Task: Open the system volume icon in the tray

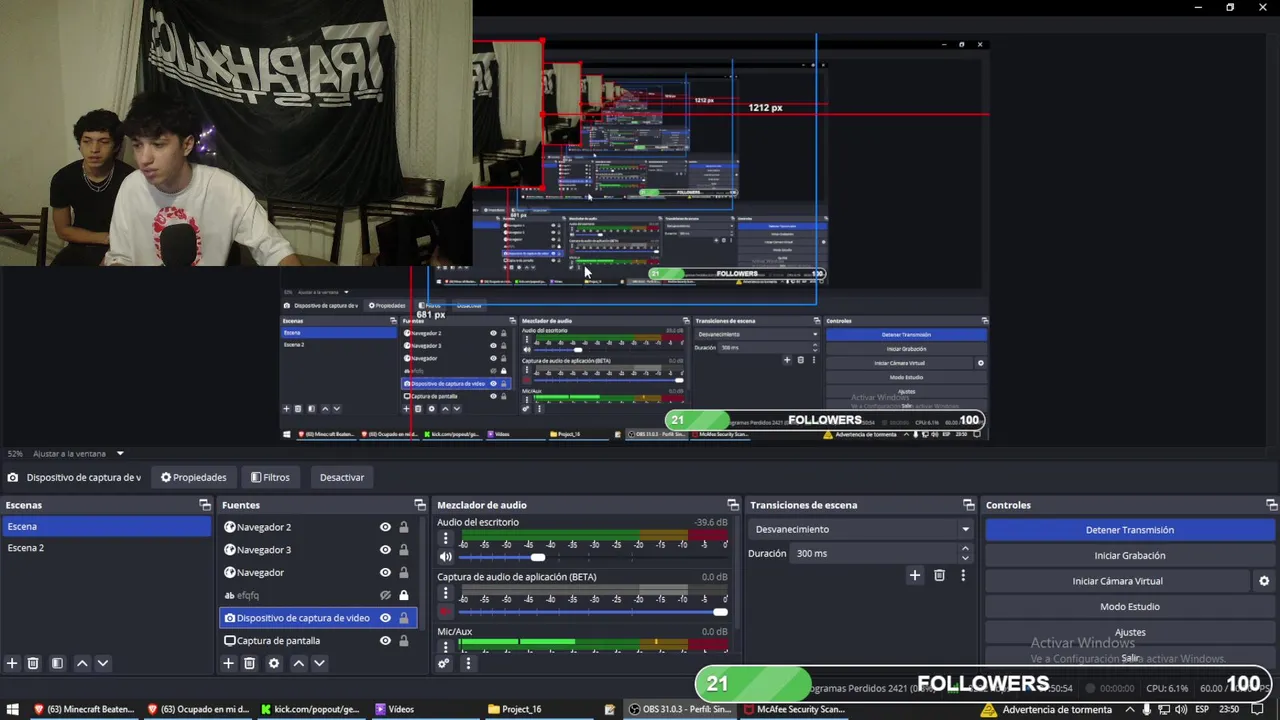Action: [1181, 709]
